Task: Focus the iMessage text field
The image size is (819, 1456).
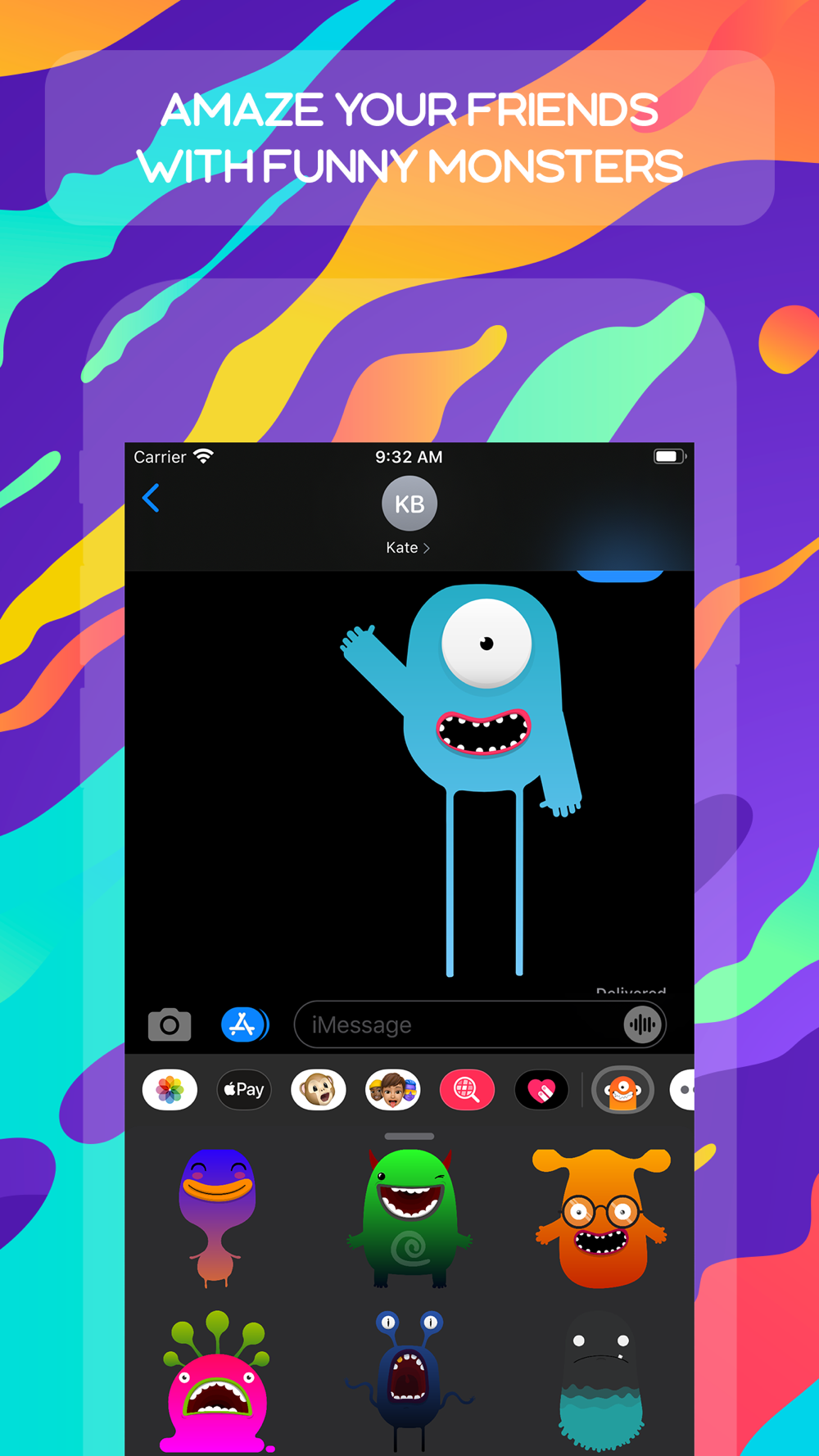Action: [x=480, y=1024]
